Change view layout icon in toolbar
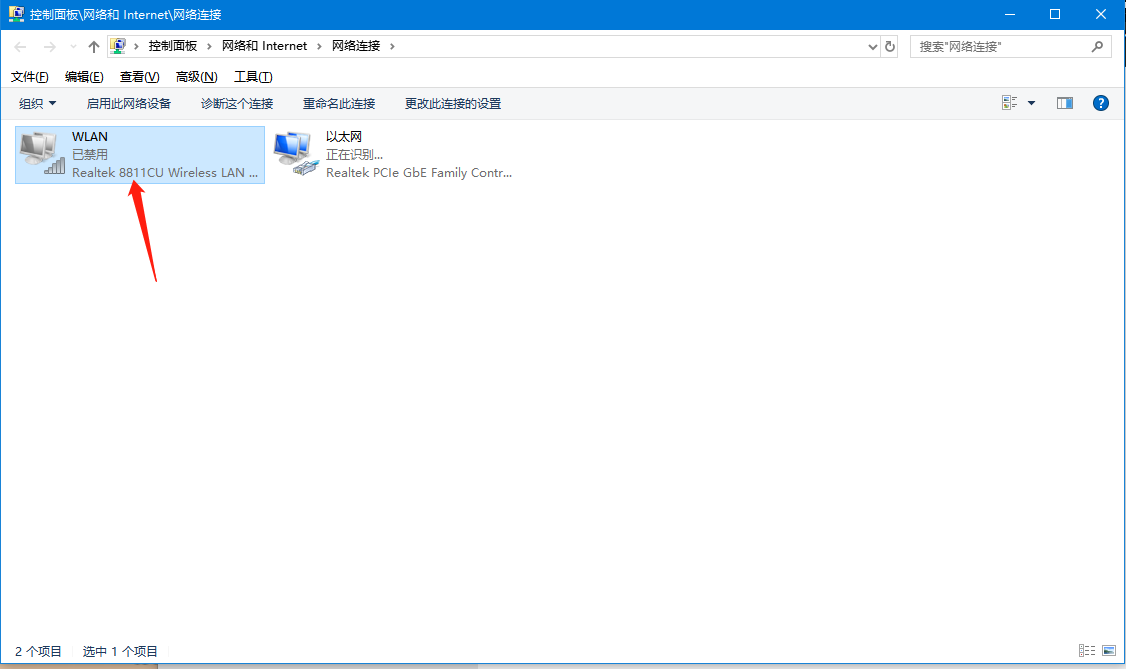Image resolution: width=1126 pixels, height=669 pixels. pyautogui.click(x=1010, y=103)
